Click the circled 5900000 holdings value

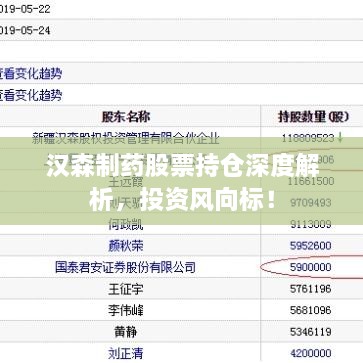coord(311,267)
